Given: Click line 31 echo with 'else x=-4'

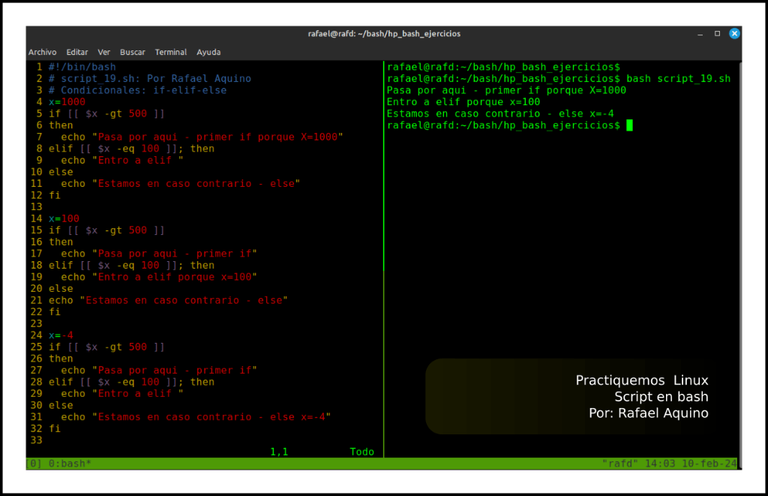Looking at the screenshot, I should point(196,417).
